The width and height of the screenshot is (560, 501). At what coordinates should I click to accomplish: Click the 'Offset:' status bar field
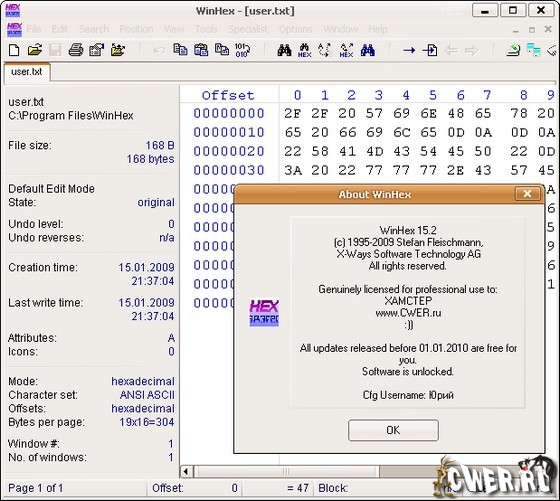168,488
